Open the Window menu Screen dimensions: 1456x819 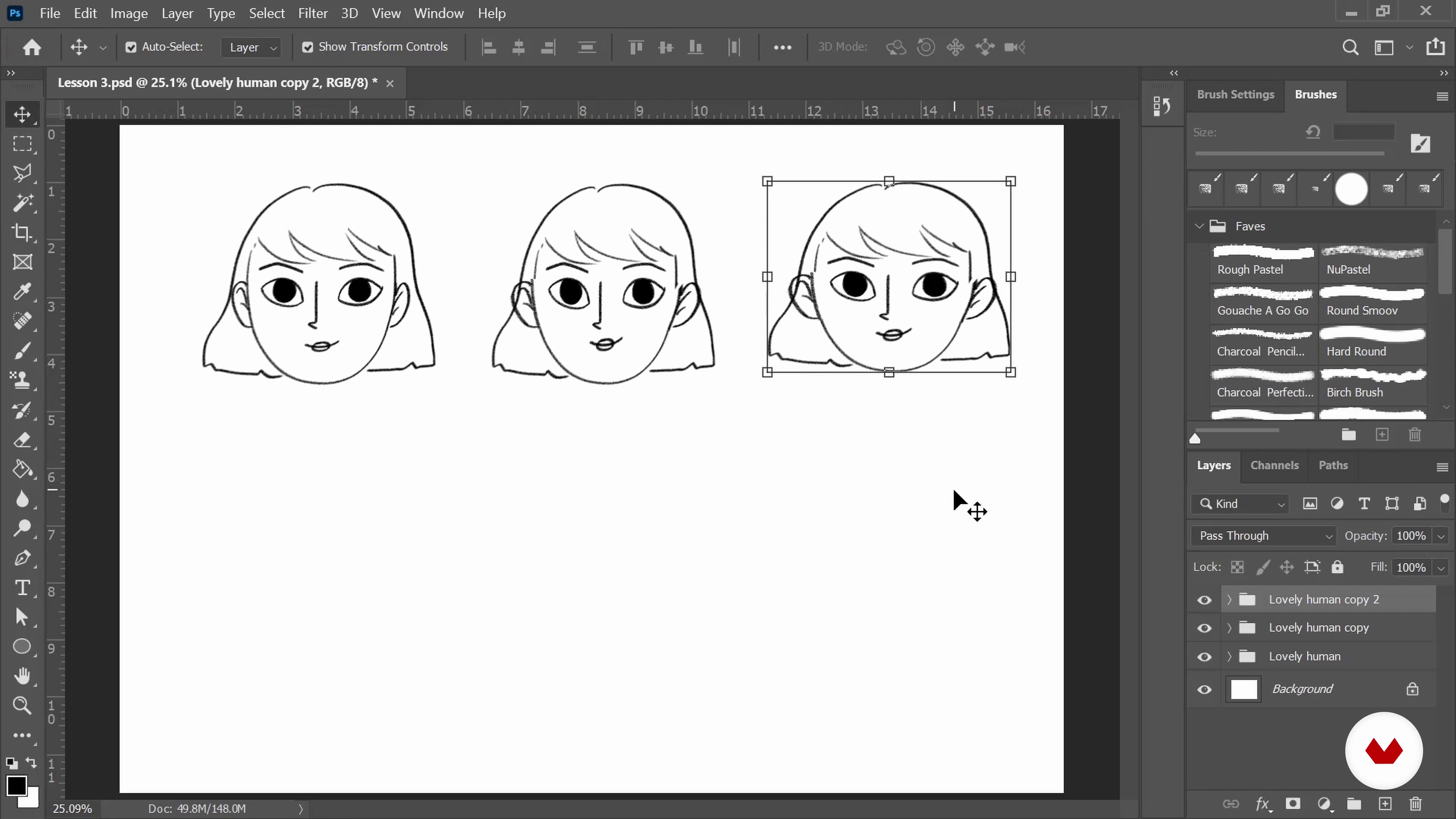pos(439,13)
